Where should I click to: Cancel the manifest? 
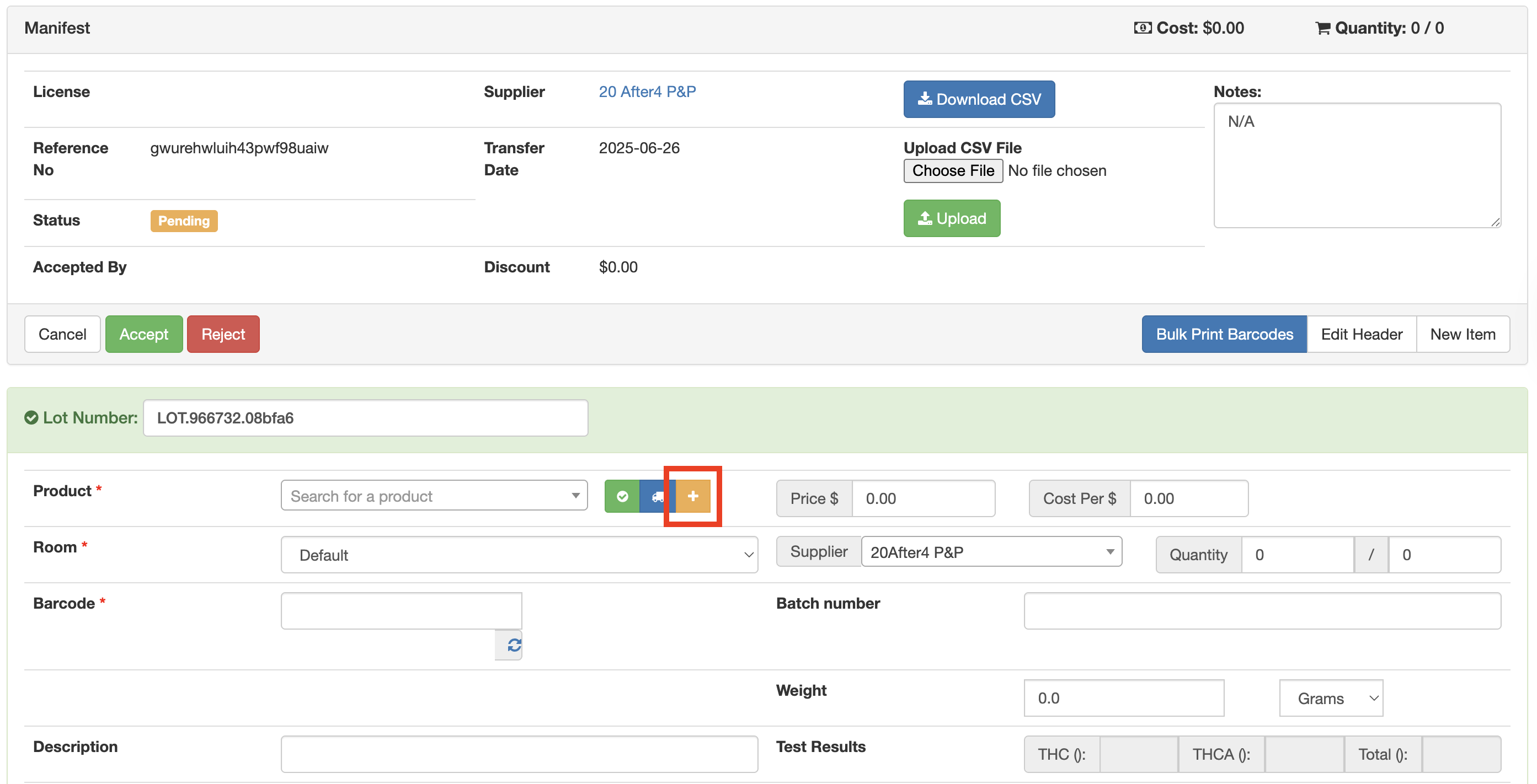click(62, 334)
